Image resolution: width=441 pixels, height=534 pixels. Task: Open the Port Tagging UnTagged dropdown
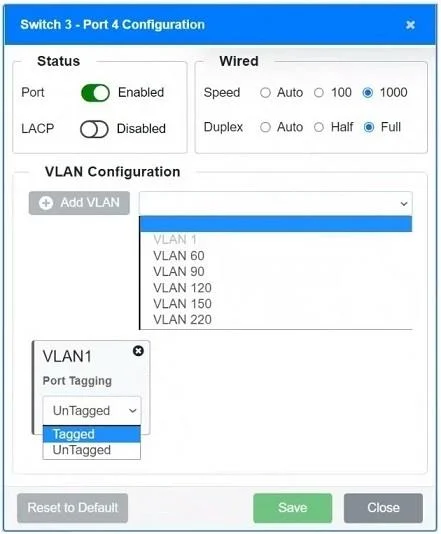pyautogui.click(x=92, y=410)
